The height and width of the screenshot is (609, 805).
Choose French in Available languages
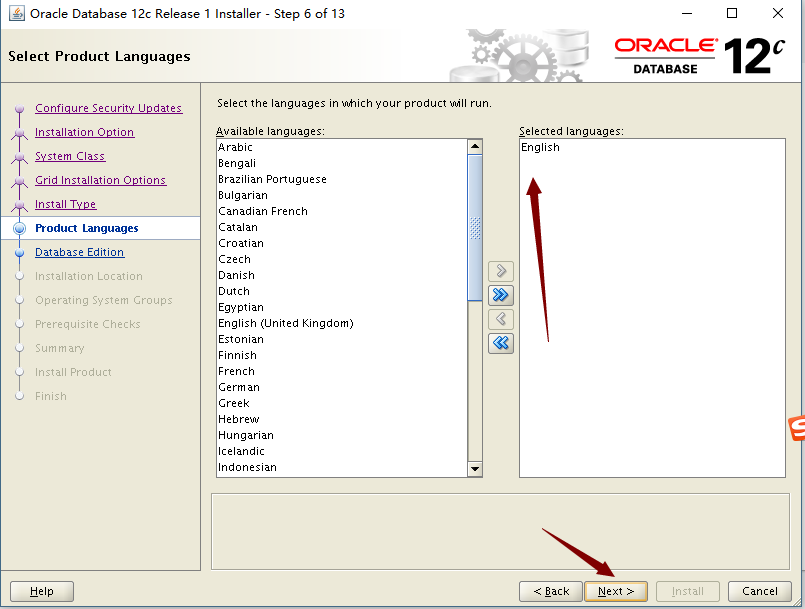342,371
